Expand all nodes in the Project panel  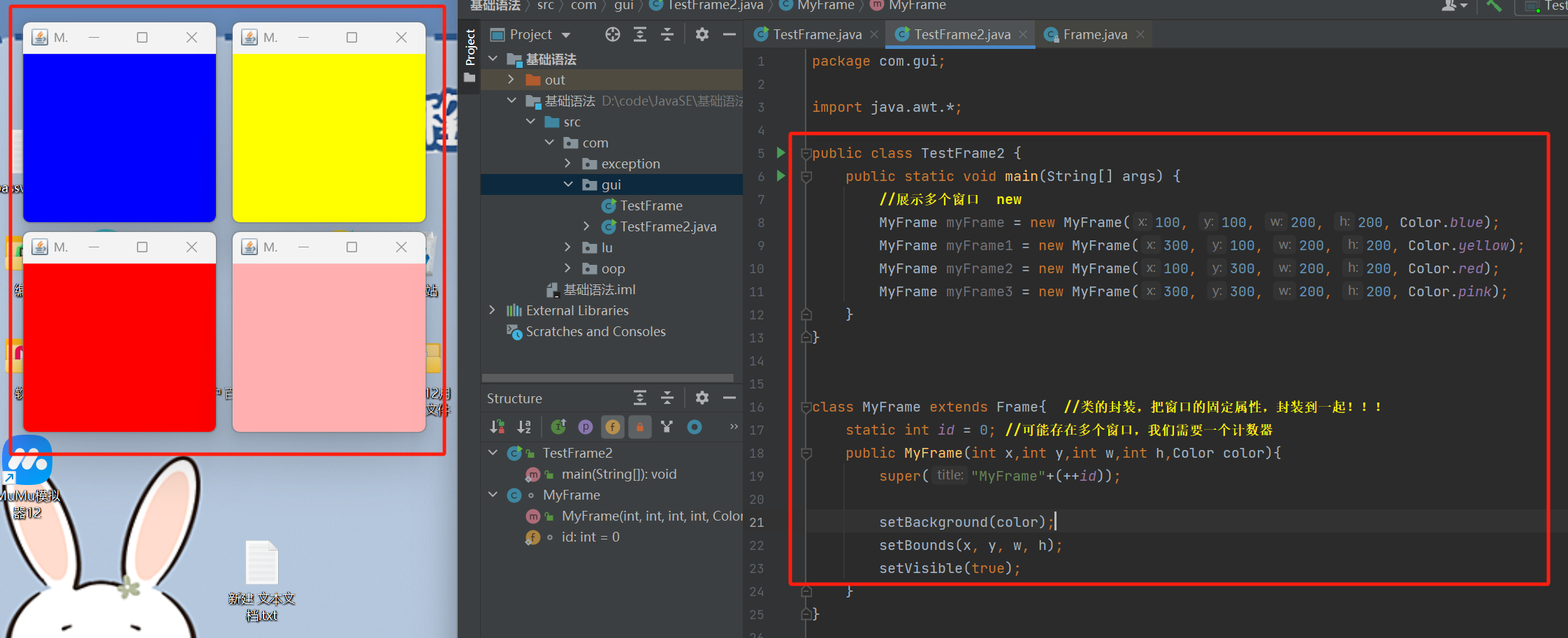[640, 34]
